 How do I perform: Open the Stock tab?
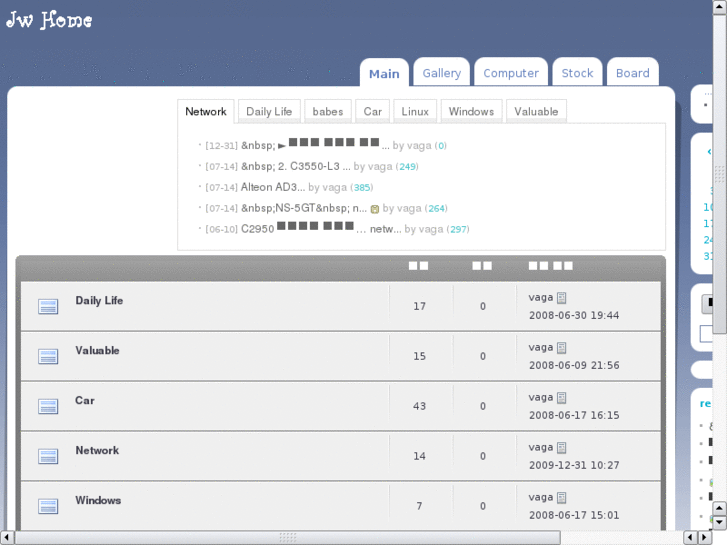pos(577,73)
